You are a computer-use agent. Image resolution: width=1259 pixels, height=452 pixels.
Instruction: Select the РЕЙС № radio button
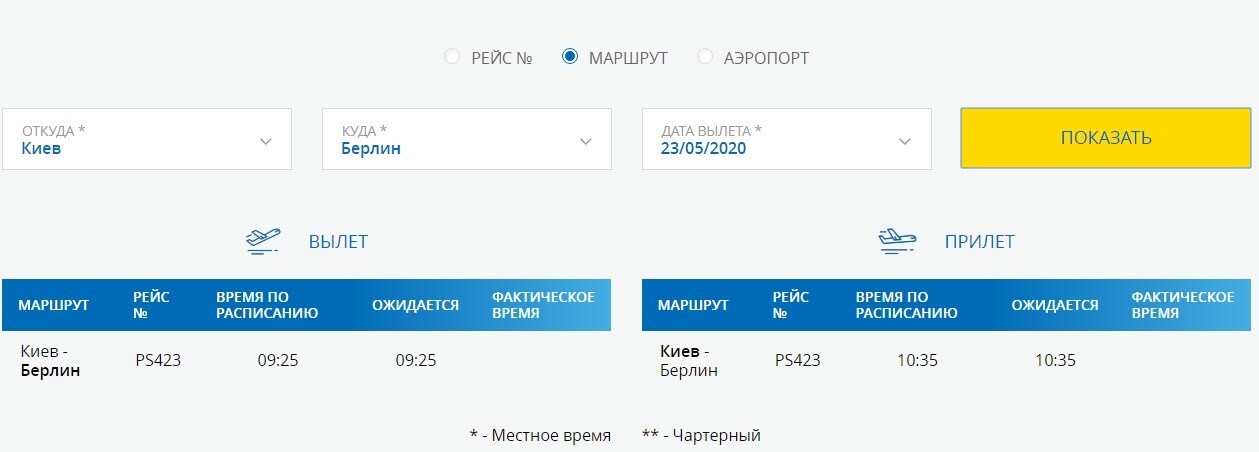coord(452,57)
